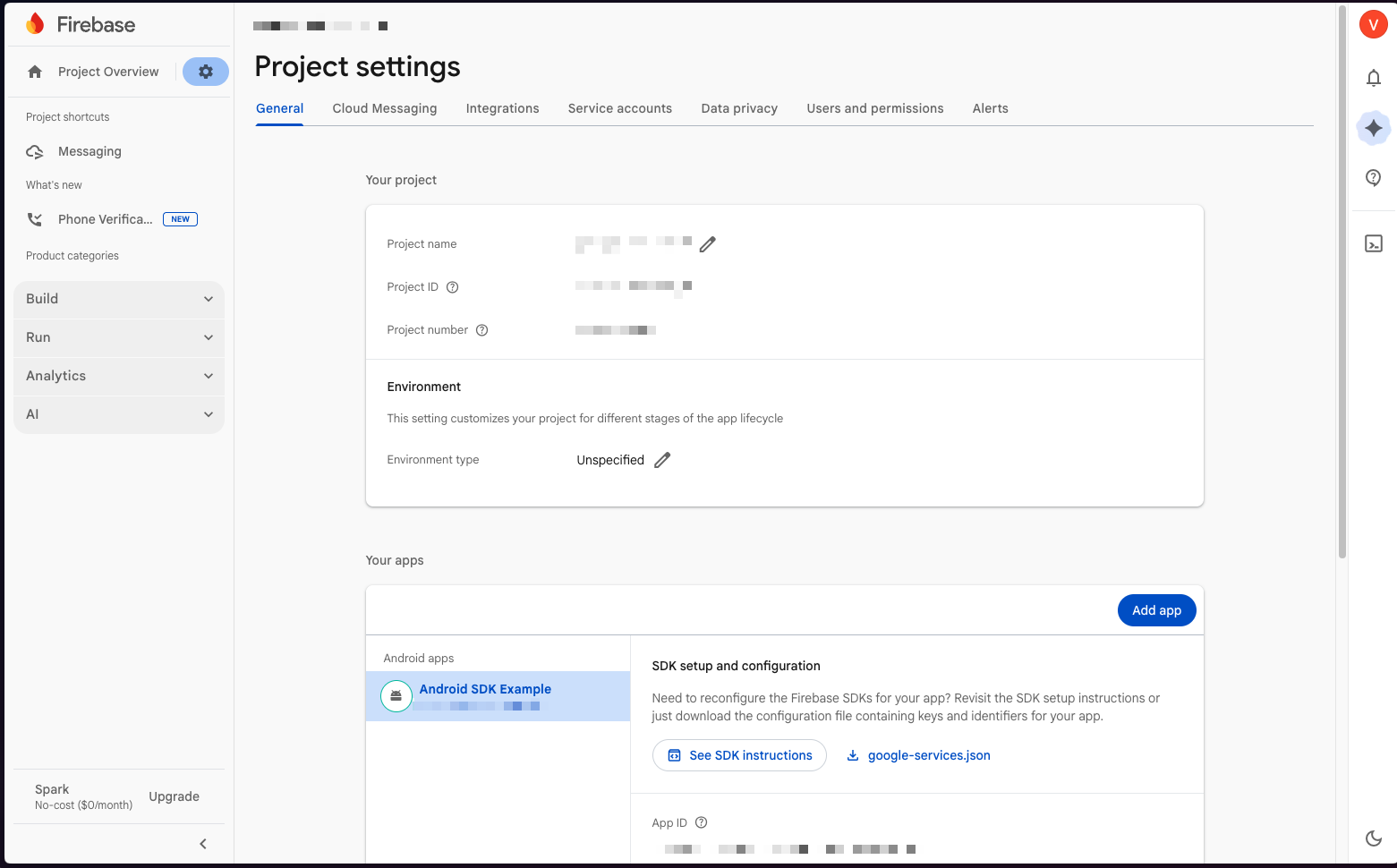Switch to the Cloud Messaging tab

coord(384,108)
